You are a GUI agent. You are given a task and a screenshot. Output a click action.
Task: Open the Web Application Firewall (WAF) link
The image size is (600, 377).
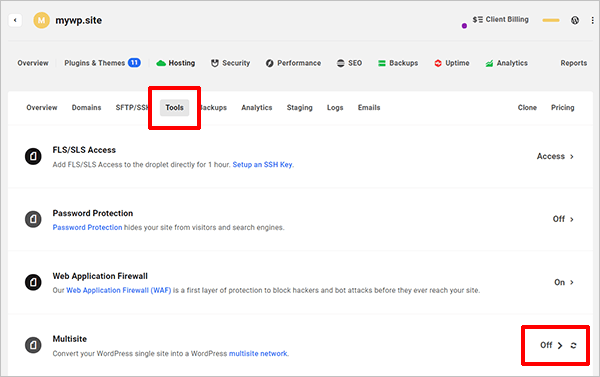point(119,290)
